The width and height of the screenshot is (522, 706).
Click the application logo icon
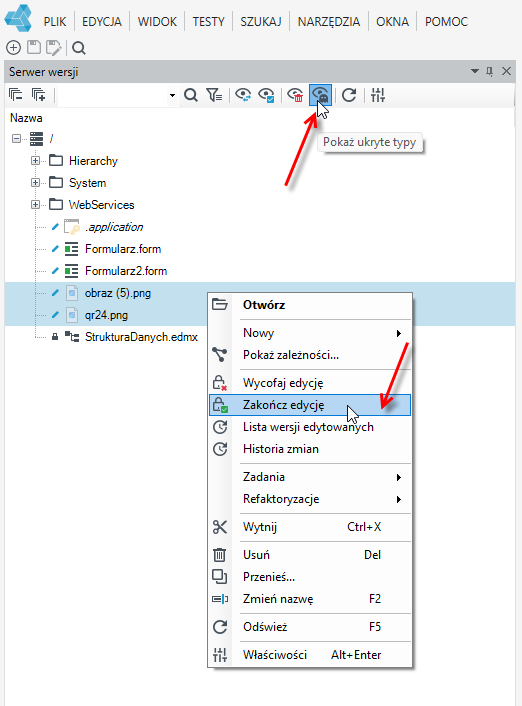pyautogui.click(x=18, y=18)
